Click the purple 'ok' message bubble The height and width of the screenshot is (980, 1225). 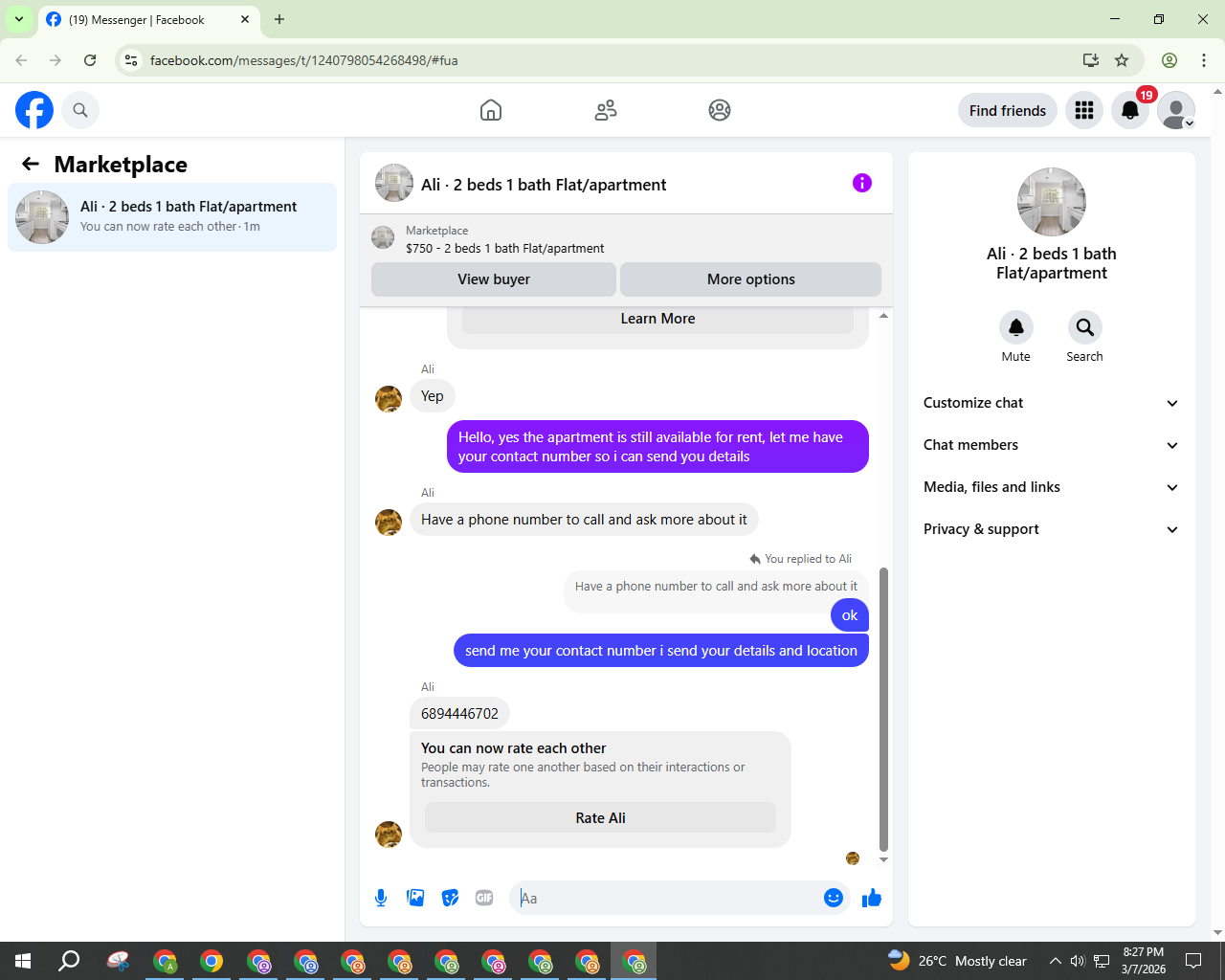pos(850,615)
